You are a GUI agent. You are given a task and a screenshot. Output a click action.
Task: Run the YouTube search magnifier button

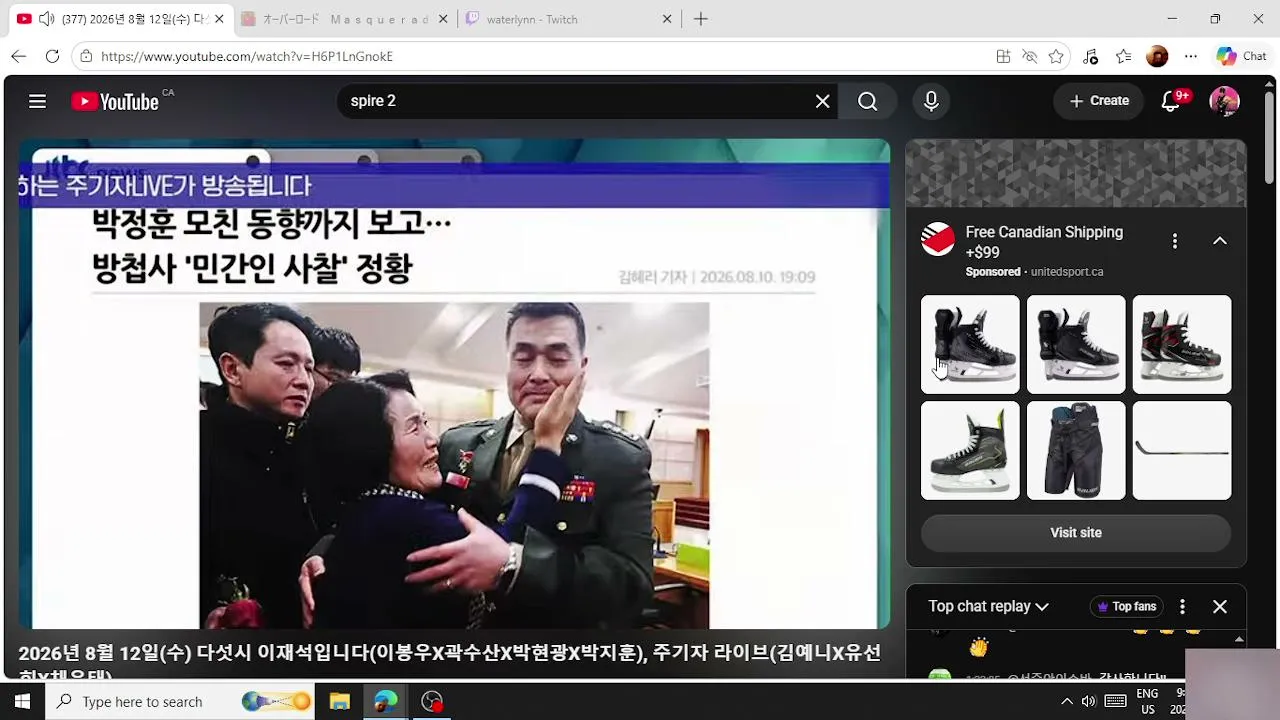(868, 101)
